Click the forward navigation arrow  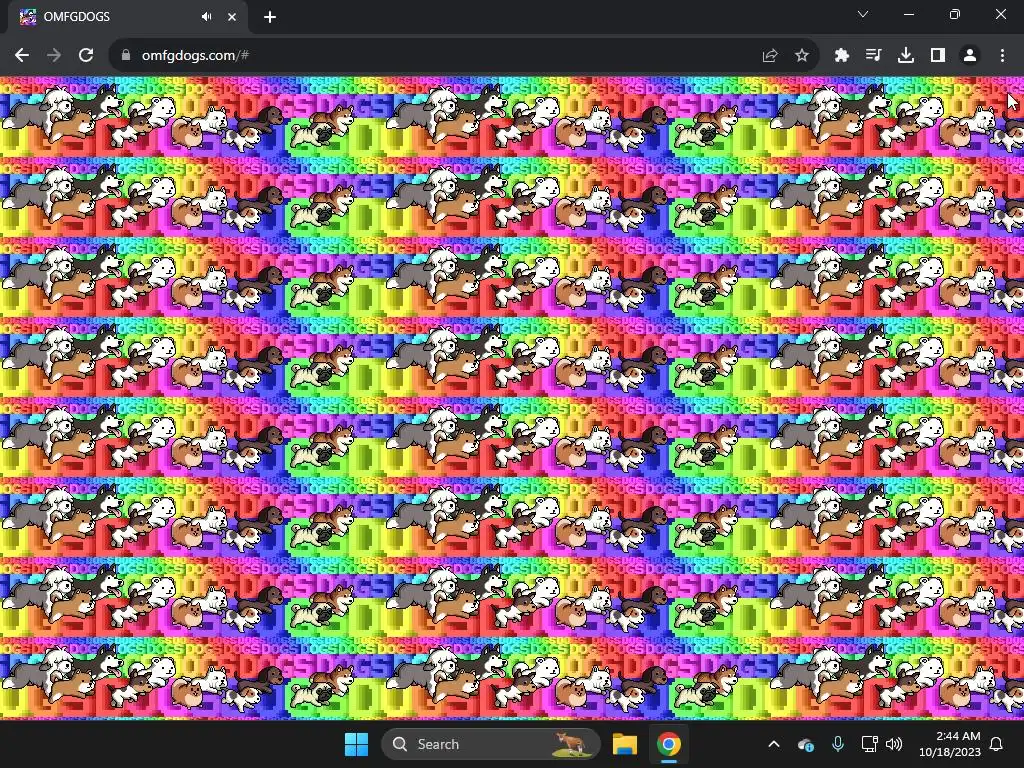click(54, 56)
